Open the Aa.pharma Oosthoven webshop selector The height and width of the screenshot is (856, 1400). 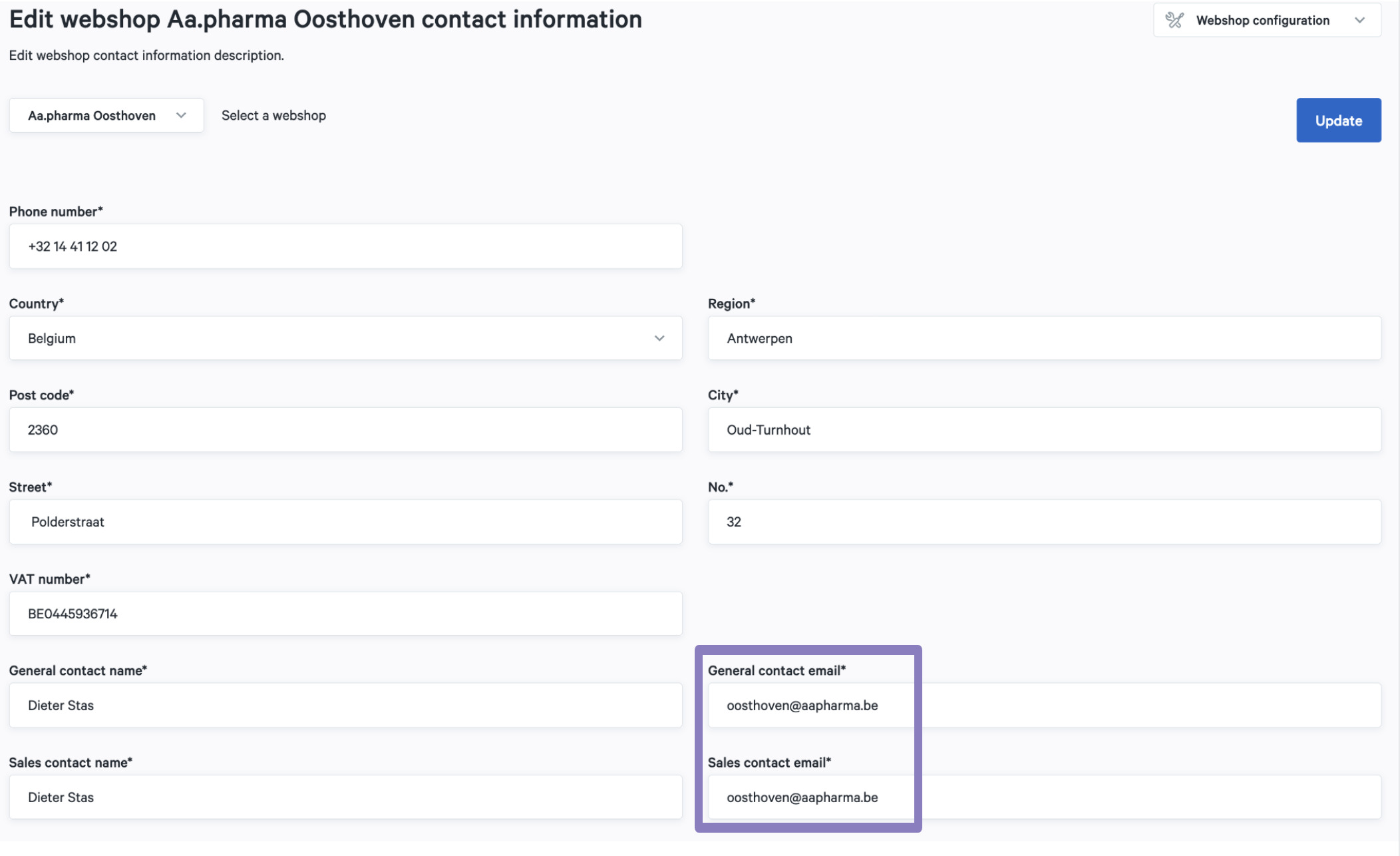point(106,116)
